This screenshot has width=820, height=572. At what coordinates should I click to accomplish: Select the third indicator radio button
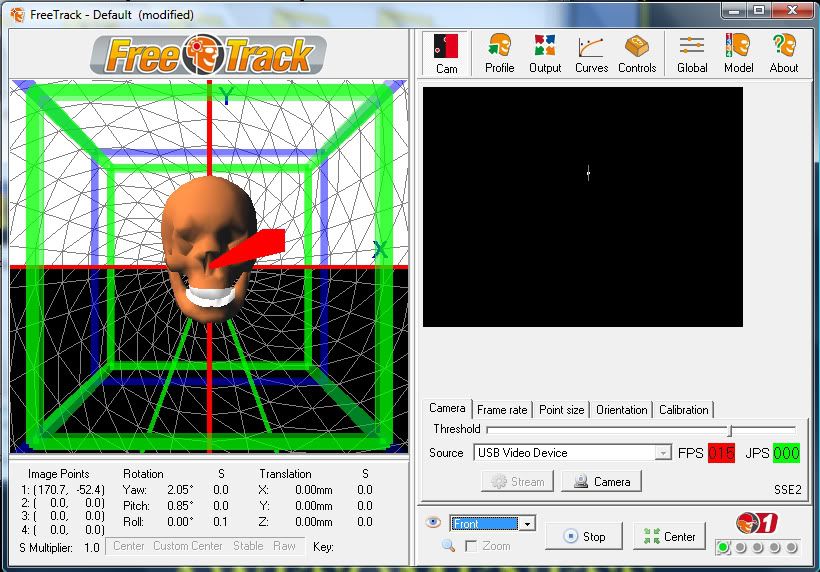757,547
